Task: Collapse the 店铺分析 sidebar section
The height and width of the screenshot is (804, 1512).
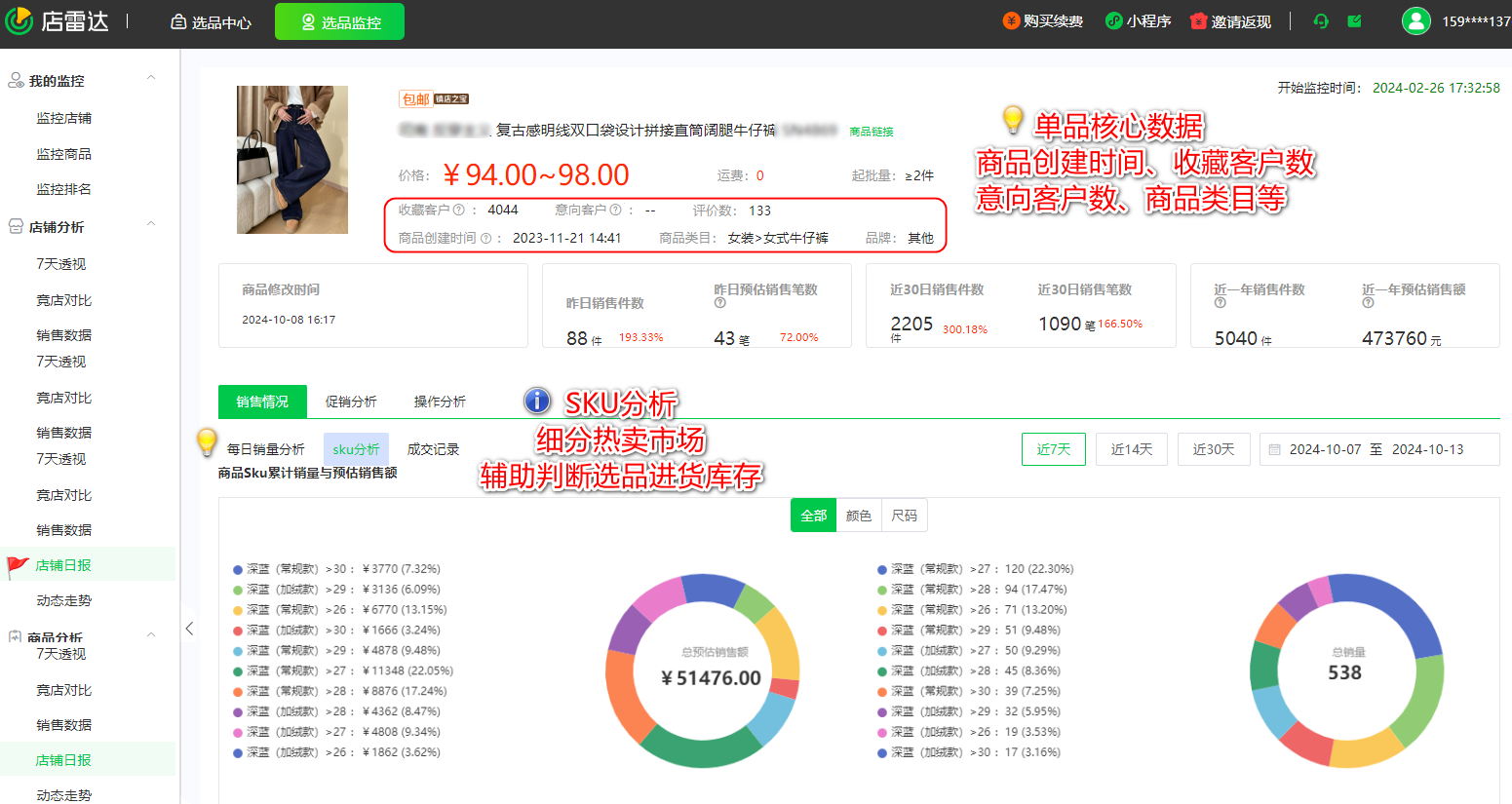Action: [x=151, y=224]
